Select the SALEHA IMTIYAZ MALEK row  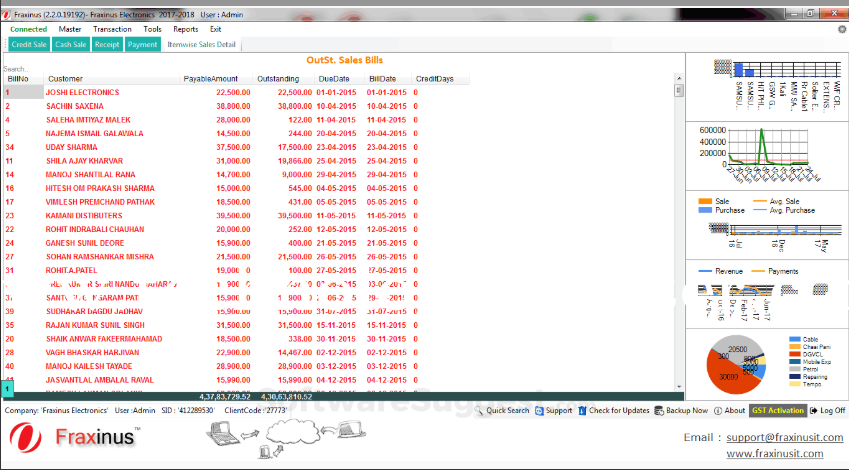pos(236,120)
